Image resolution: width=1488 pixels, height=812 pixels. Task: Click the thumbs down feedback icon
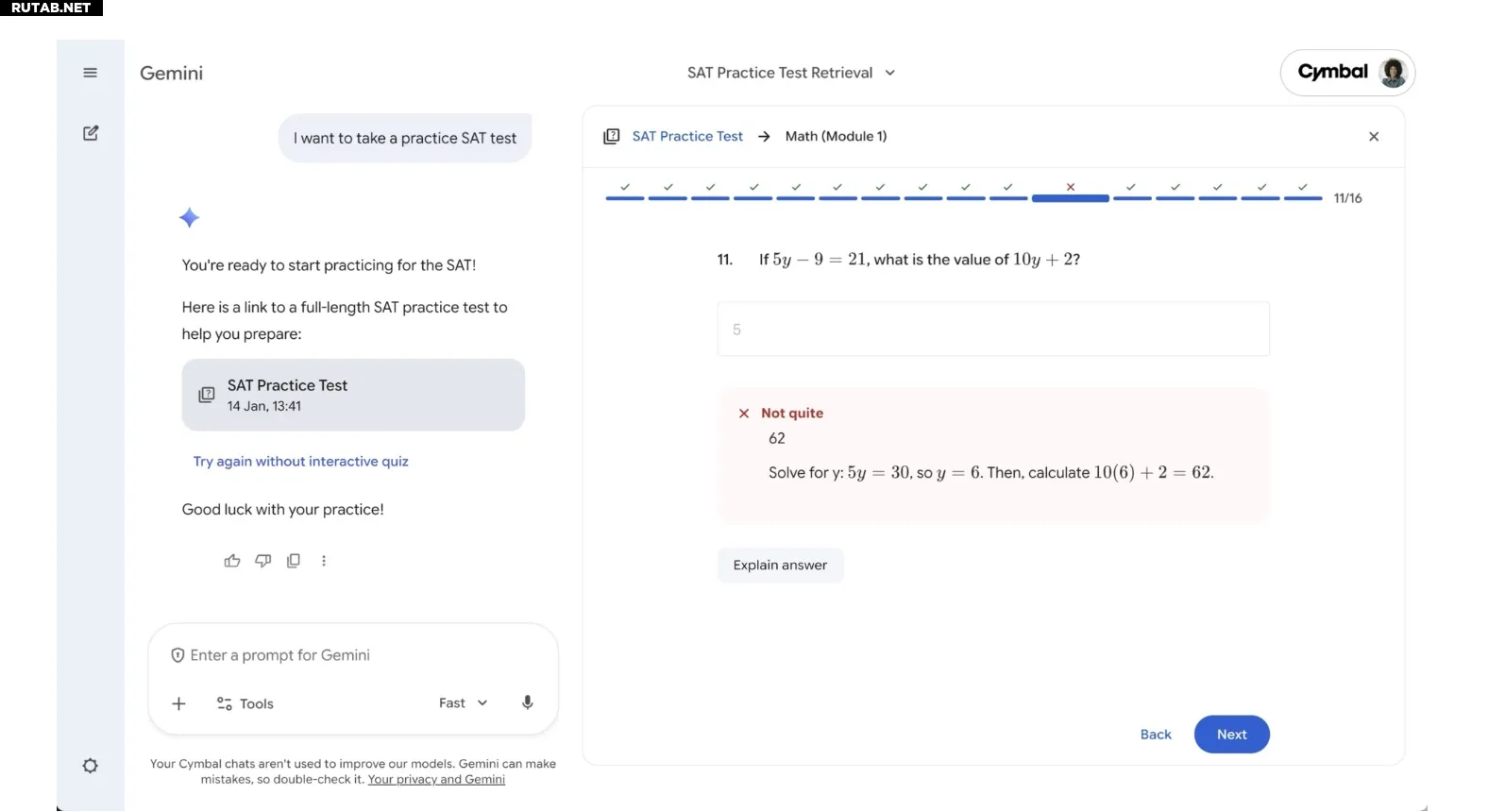[263, 561]
